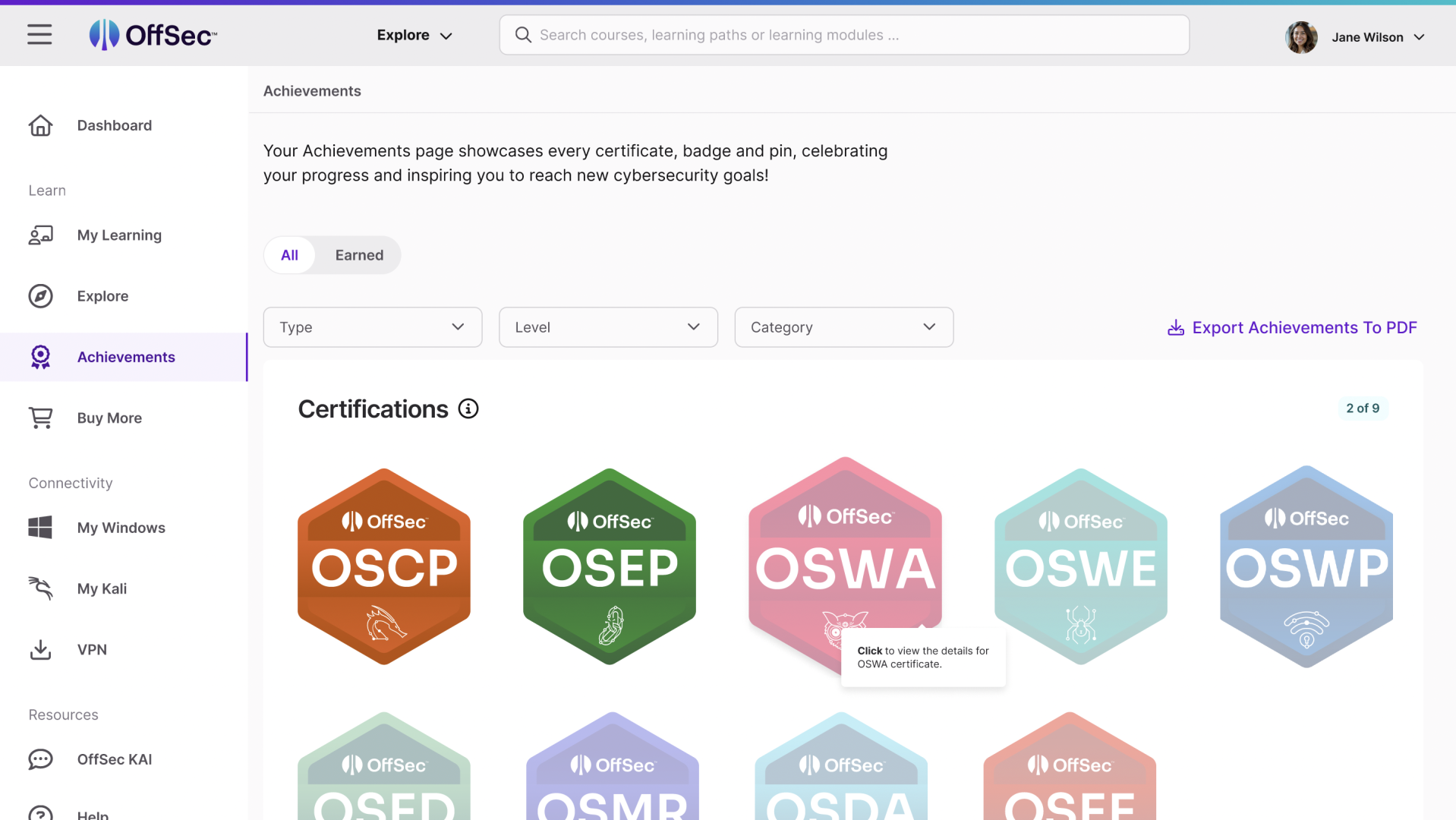The width and height of the screenshot is (1456, 820).
Task: Click the Certifications info icon
Action: click(468, 409)
